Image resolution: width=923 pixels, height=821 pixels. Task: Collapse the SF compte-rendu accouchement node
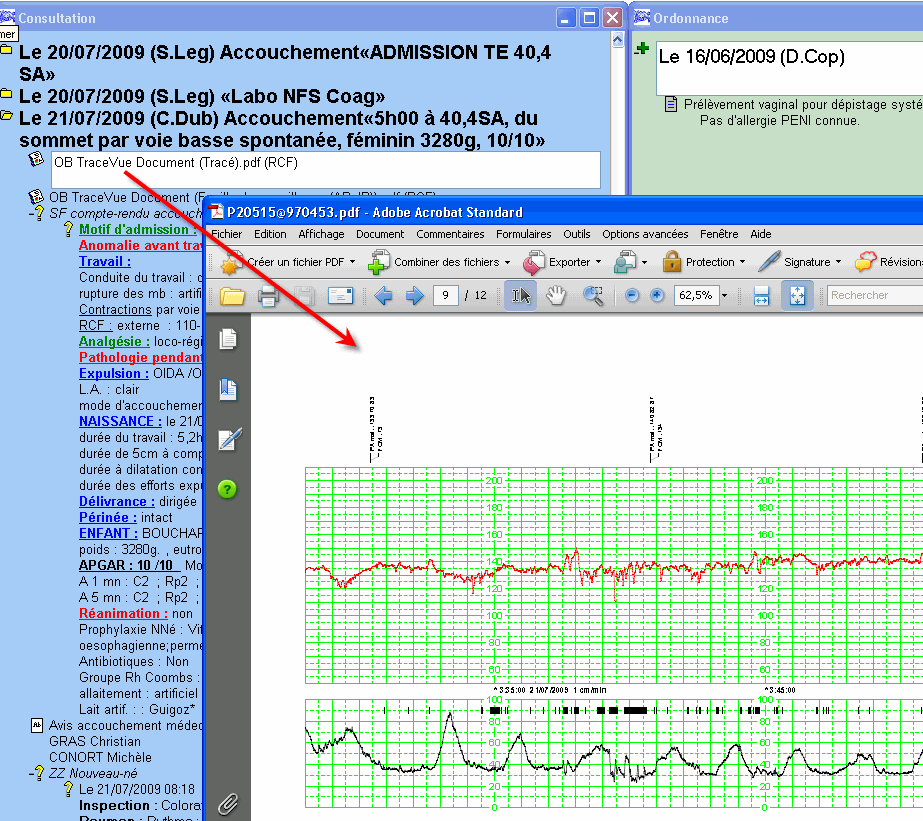(32, 214)
